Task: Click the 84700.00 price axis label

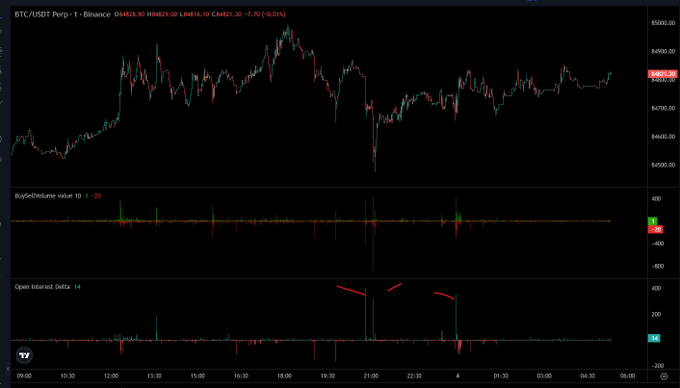Action: (664, 108)
